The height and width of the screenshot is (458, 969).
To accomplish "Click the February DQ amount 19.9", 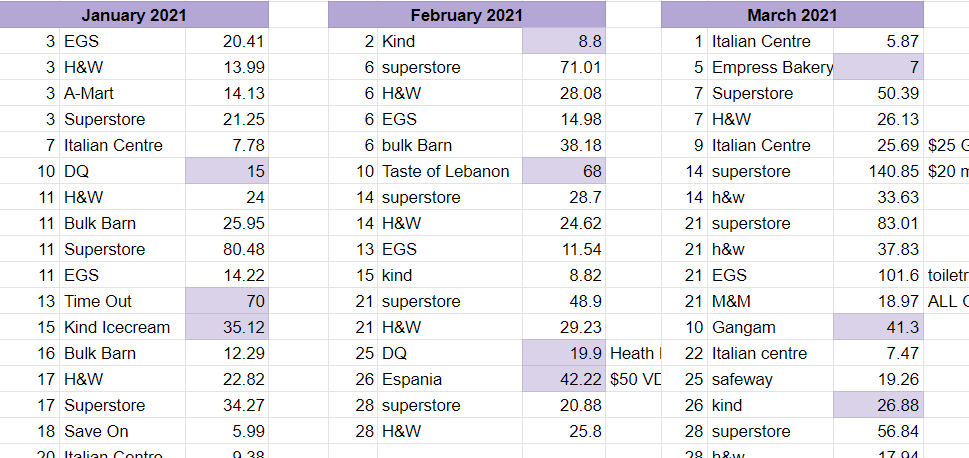I will point(563,353).
